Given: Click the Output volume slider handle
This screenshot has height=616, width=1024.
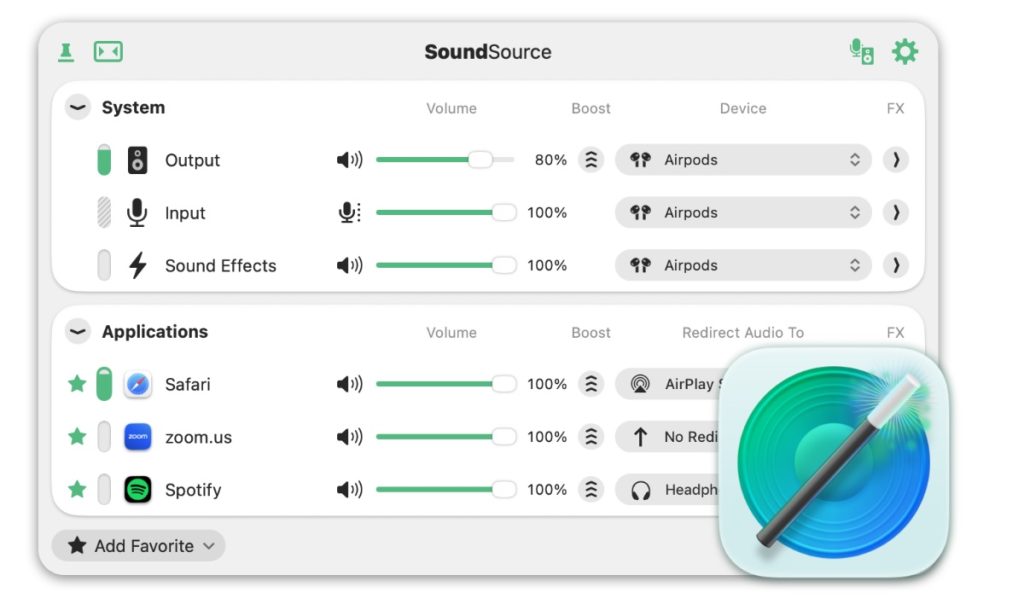Looking at the screenshot, I should [x=481, y=160].
